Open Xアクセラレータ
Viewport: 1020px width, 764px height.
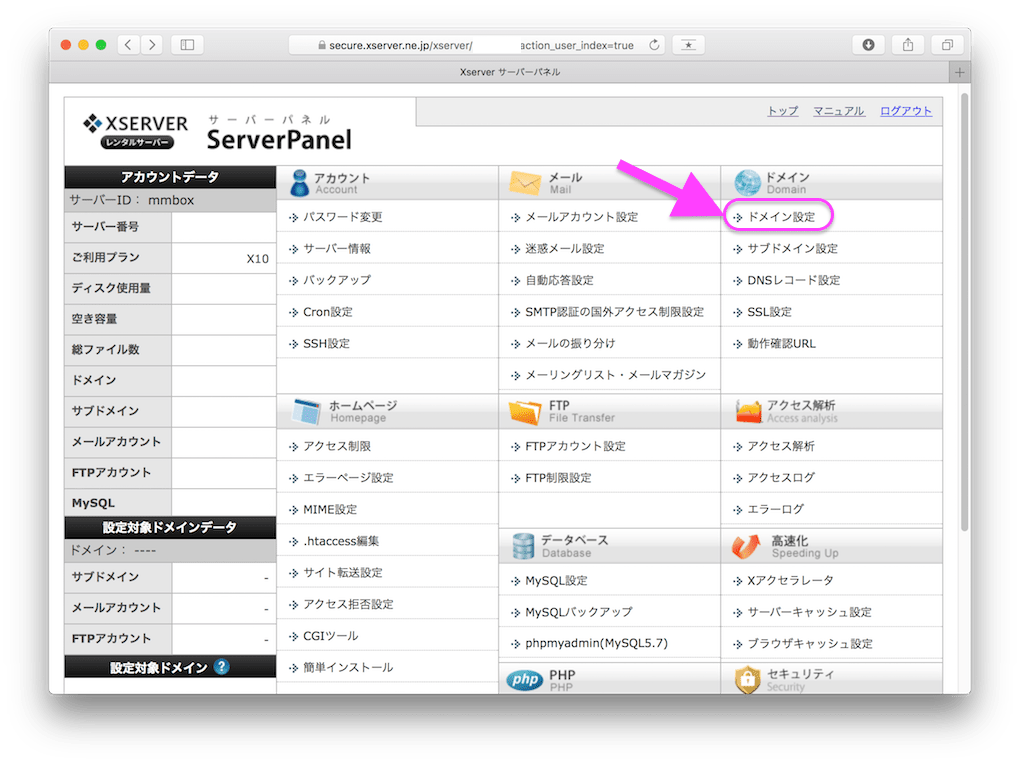point(790,580)
